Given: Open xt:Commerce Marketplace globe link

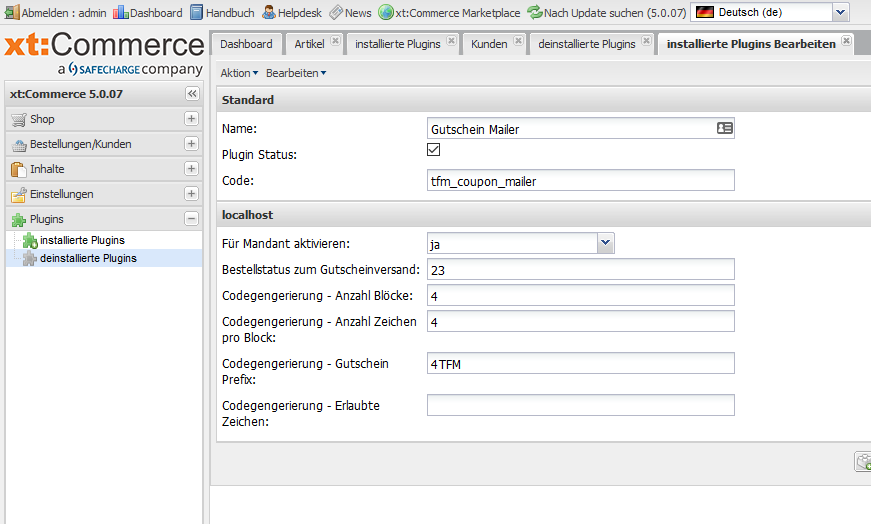Looking at the screenshot, I should coord(385,13).
